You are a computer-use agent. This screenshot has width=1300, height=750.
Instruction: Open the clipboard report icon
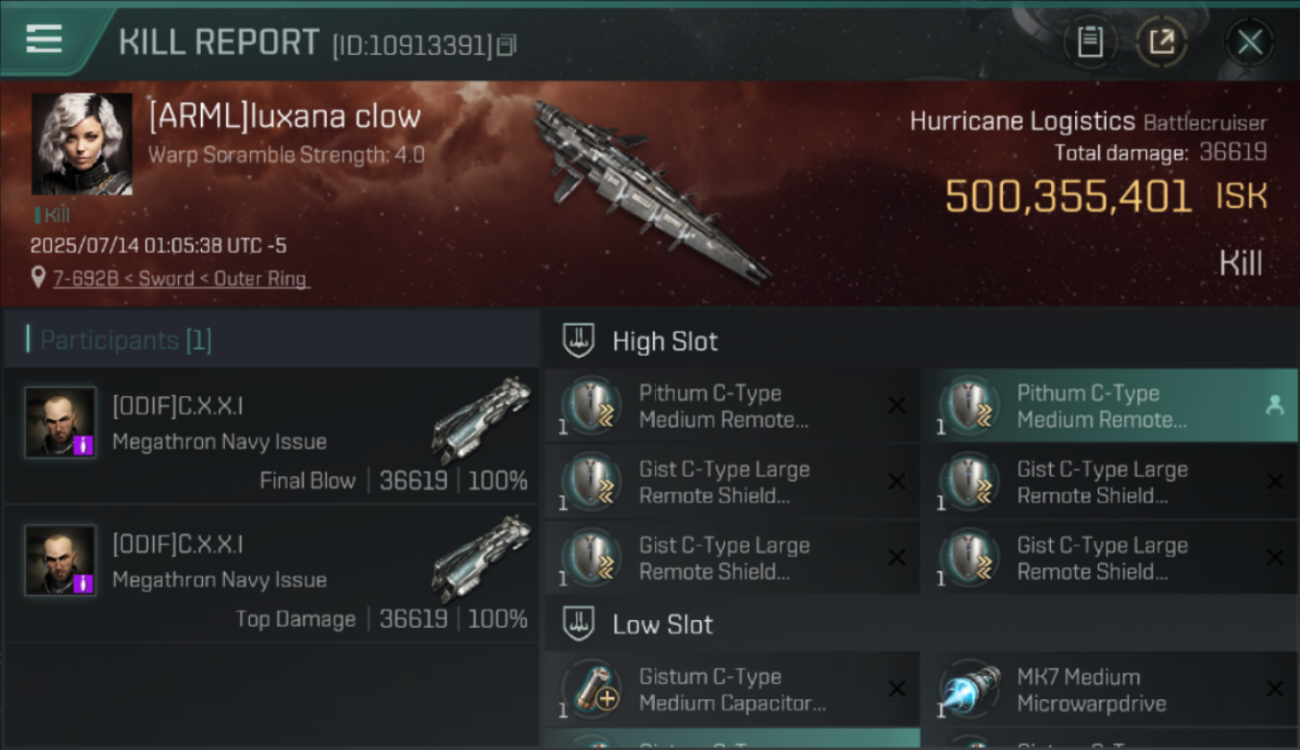[x=1090, y=42]
